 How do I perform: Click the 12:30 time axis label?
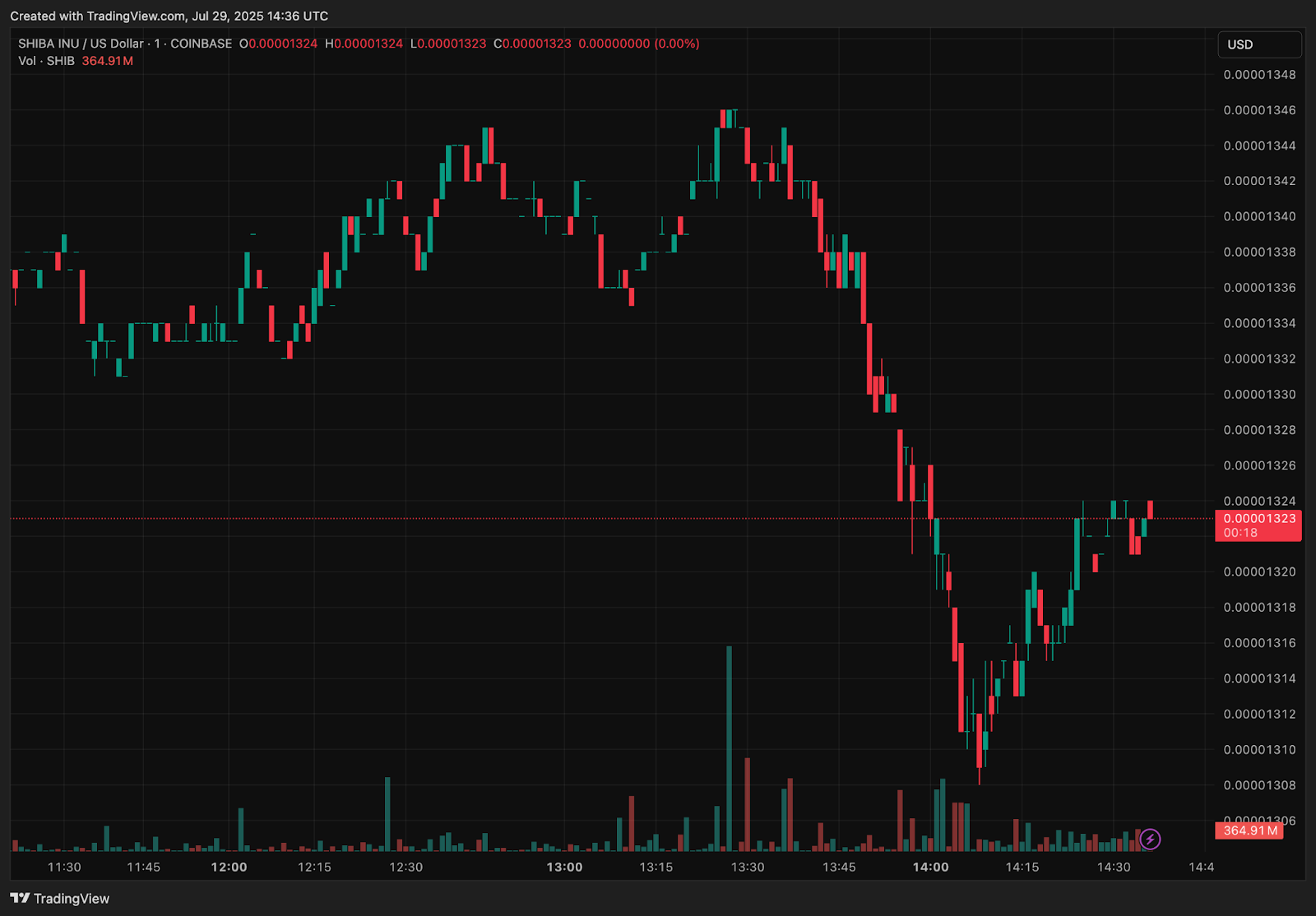point(405,867)
